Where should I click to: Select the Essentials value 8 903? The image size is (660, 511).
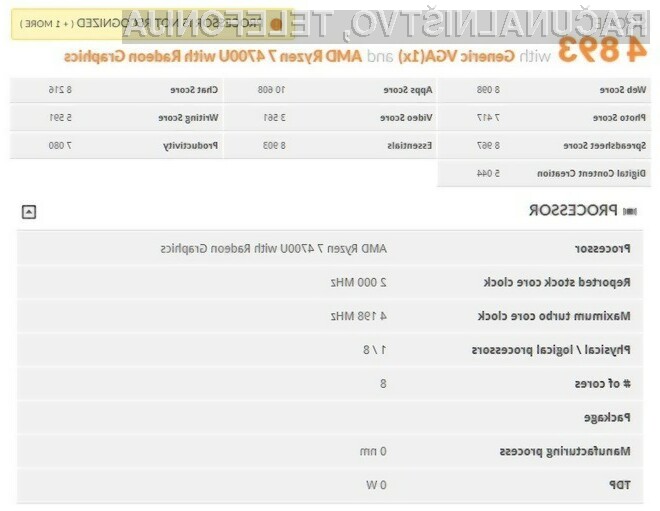click(274, 146)
